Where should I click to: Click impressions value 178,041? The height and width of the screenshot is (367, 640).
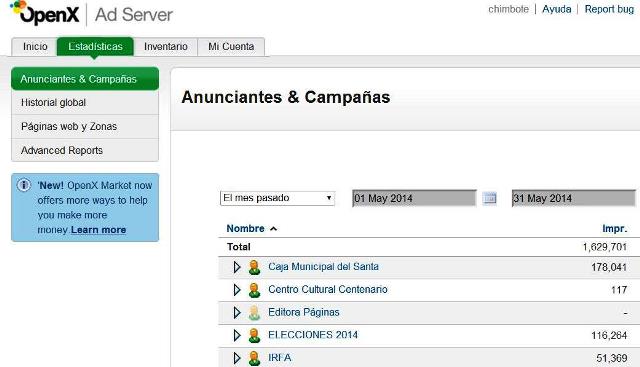click(609, 267)
